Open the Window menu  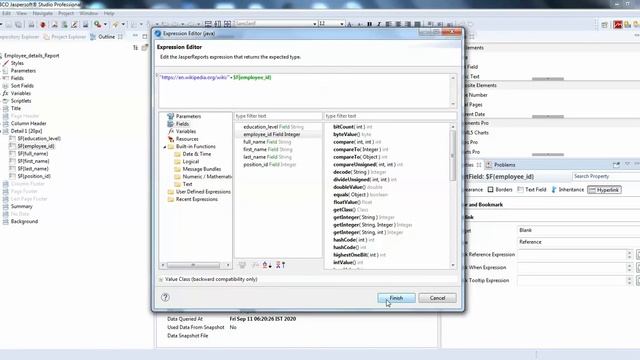(x=89, y=13)
